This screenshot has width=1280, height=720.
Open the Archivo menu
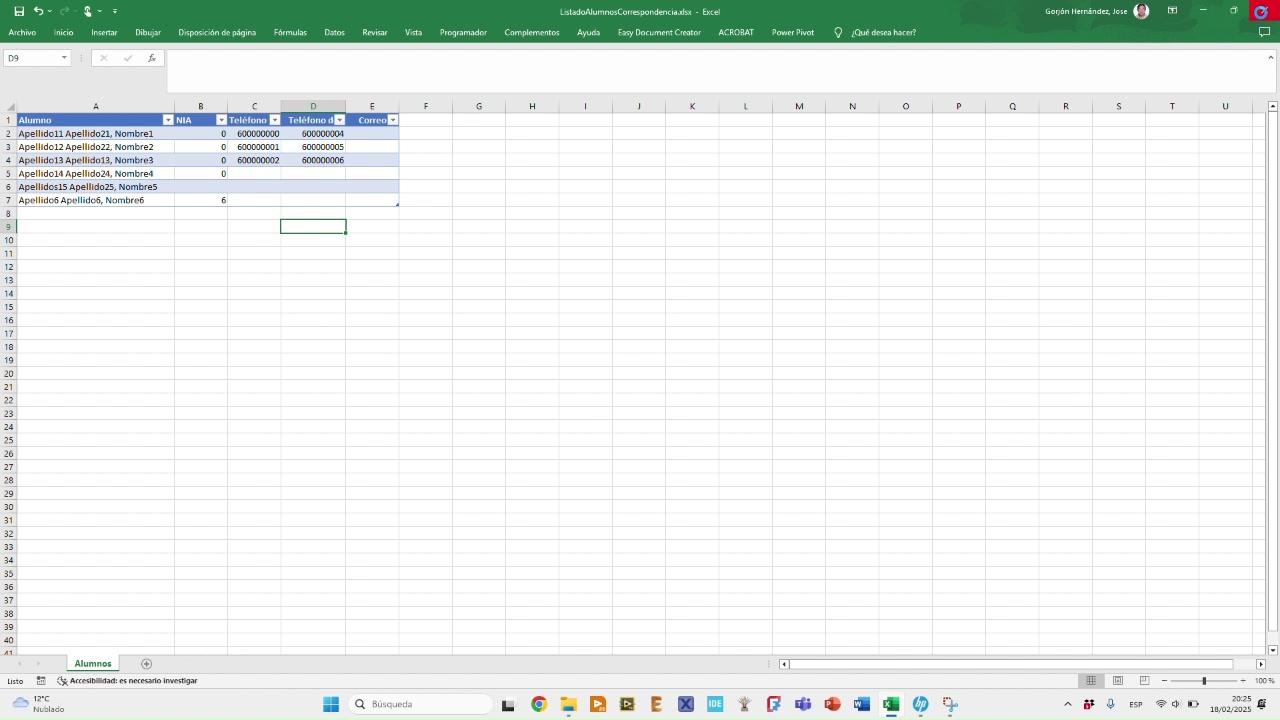pyautogui.click(x=22, y=32)
